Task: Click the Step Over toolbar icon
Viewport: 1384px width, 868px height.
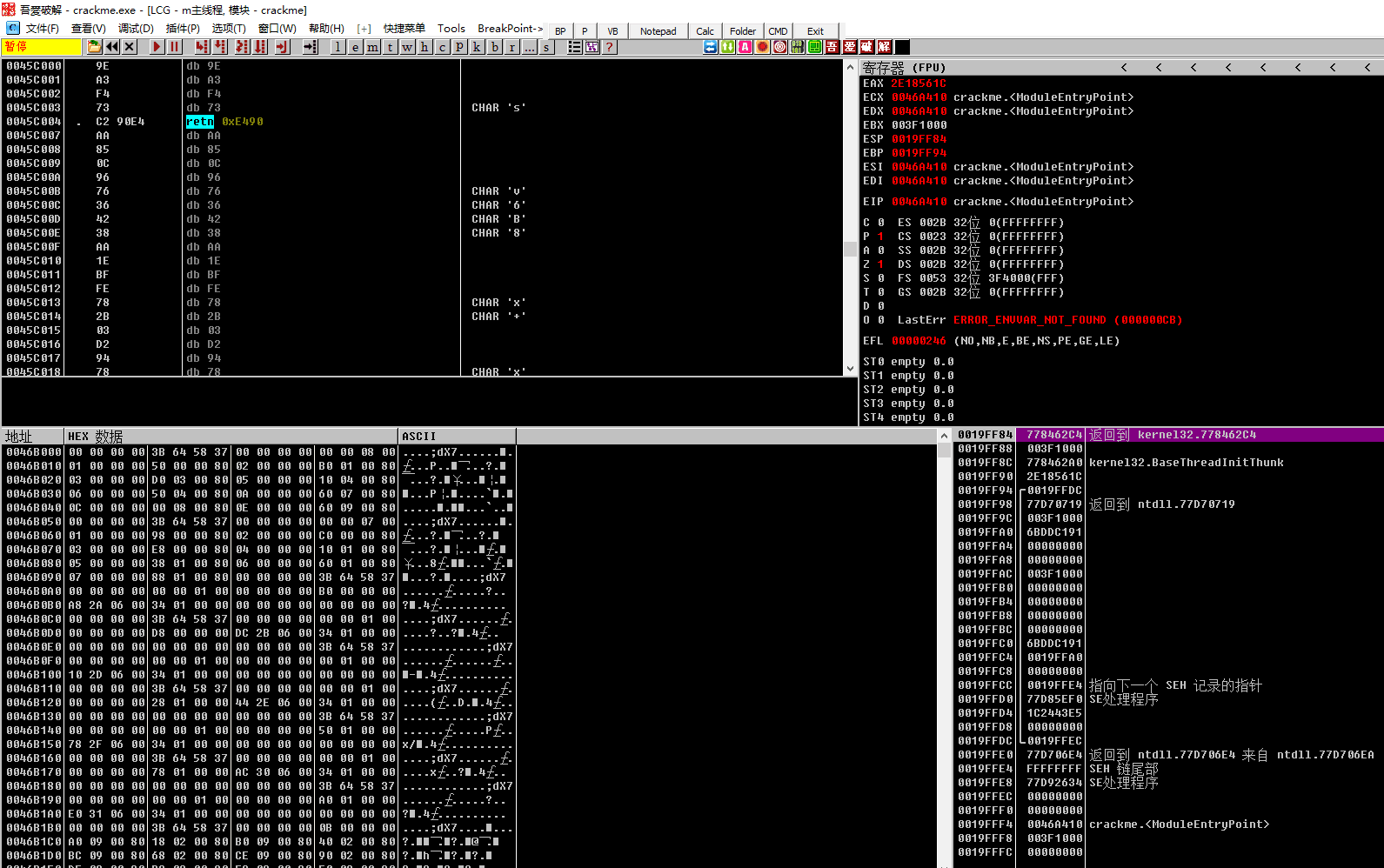Action: click(220, 47)
